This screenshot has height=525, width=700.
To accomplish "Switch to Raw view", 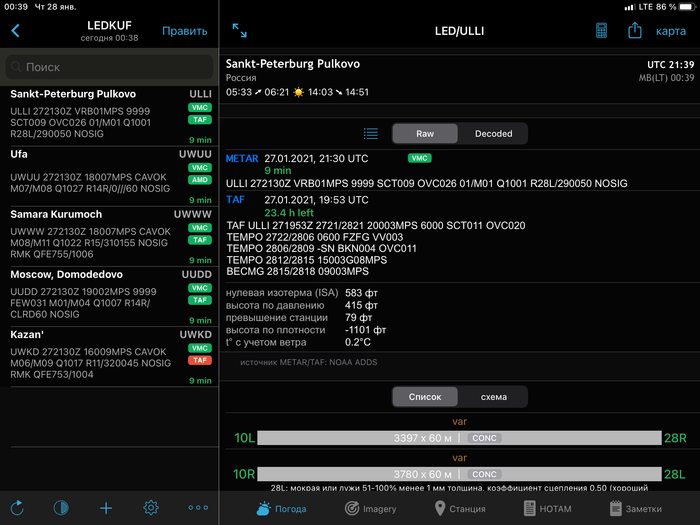I will 425,133.
